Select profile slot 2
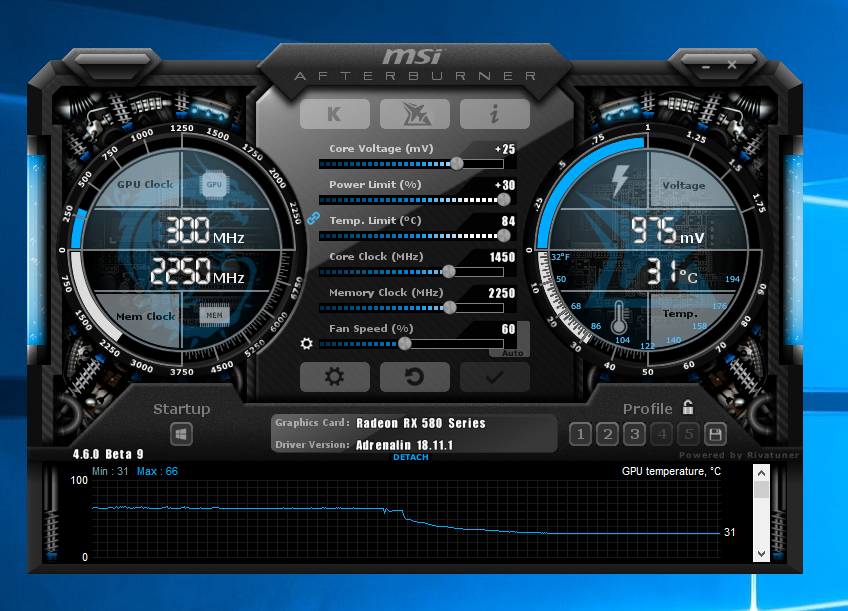The width and height of the screenshot is (848, 611). (x=607, y=434)
